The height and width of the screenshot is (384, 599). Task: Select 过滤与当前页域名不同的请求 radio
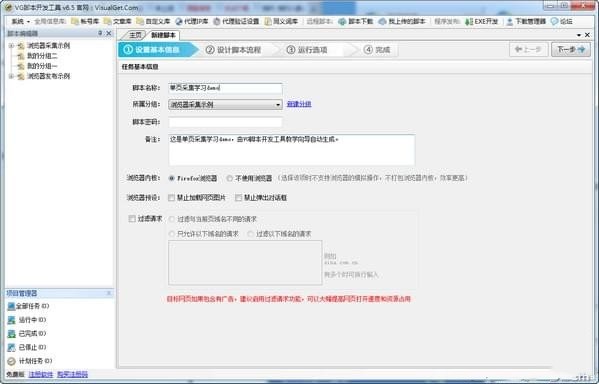[172, 219]
